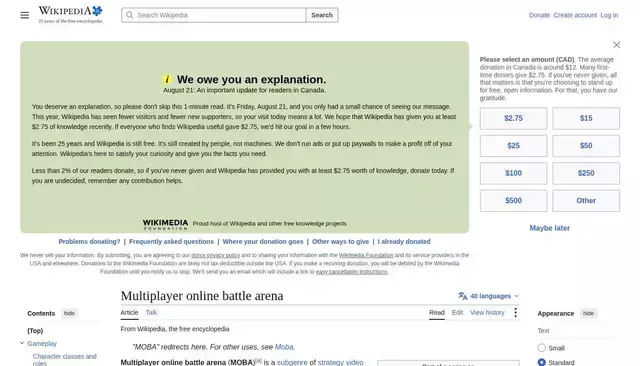The height and width of the screenshot is (366, 640).
Task: Click the Multiplayer online battle arena heading
Action: click(202, 296)
